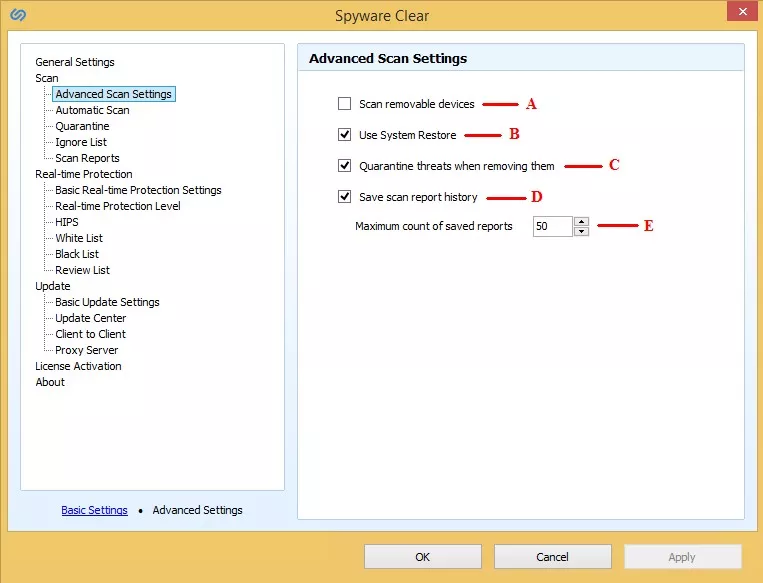This screenshot has width=763, height=583.
Task: Click the Advanced Settings label
Action: [x=198, y=510]
